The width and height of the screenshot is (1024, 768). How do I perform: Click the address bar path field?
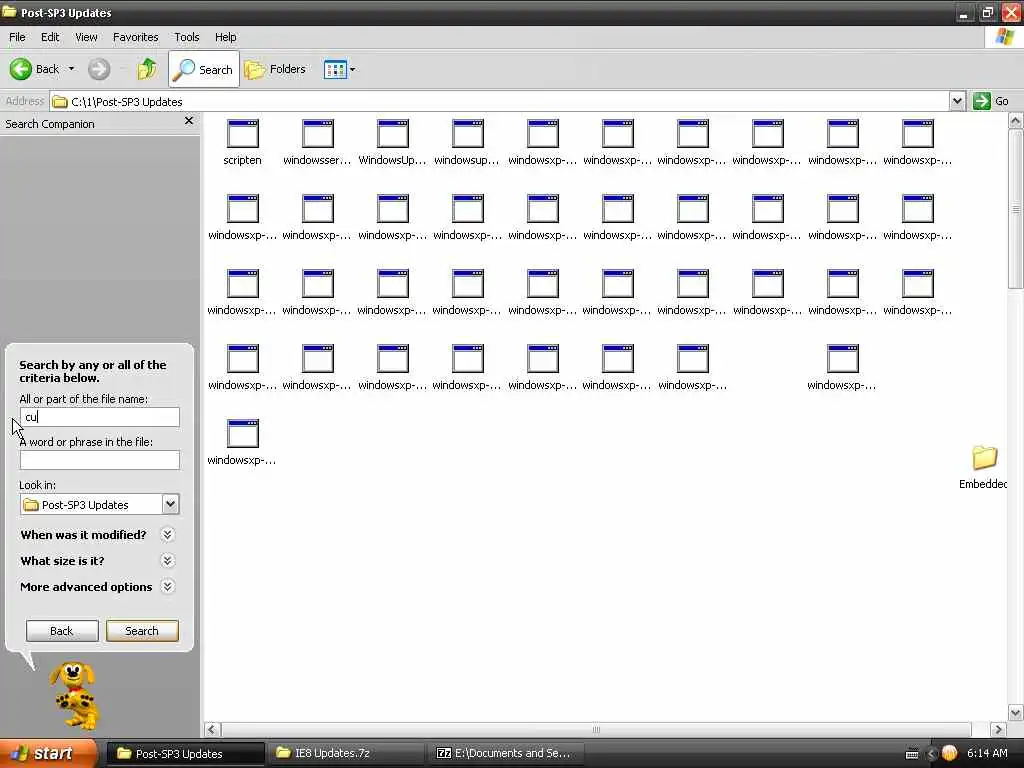[500, 101]
